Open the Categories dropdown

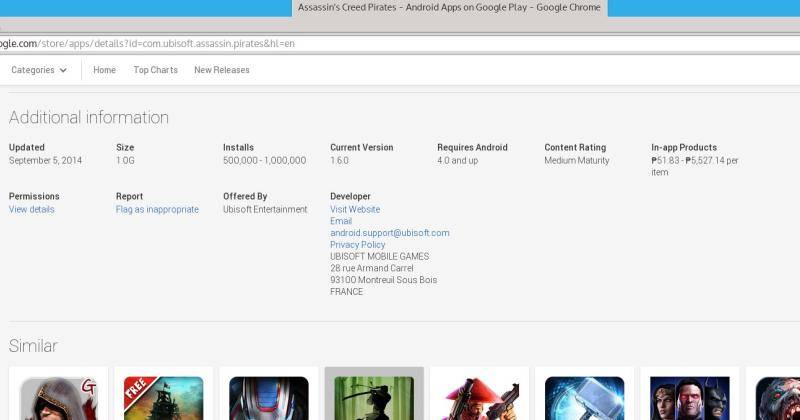[x=39, y=70]
